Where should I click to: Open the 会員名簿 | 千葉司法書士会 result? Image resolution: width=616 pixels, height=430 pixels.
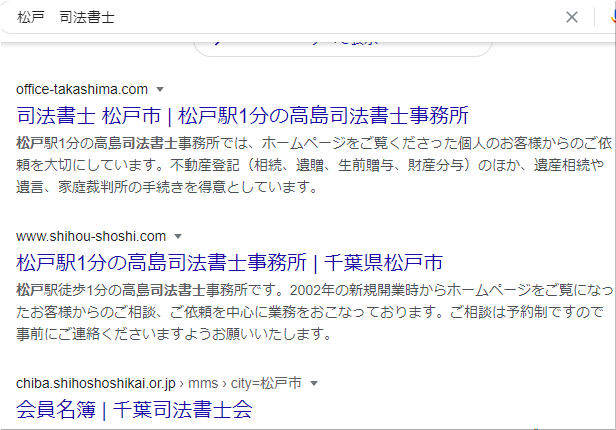(x=134, y=410)
